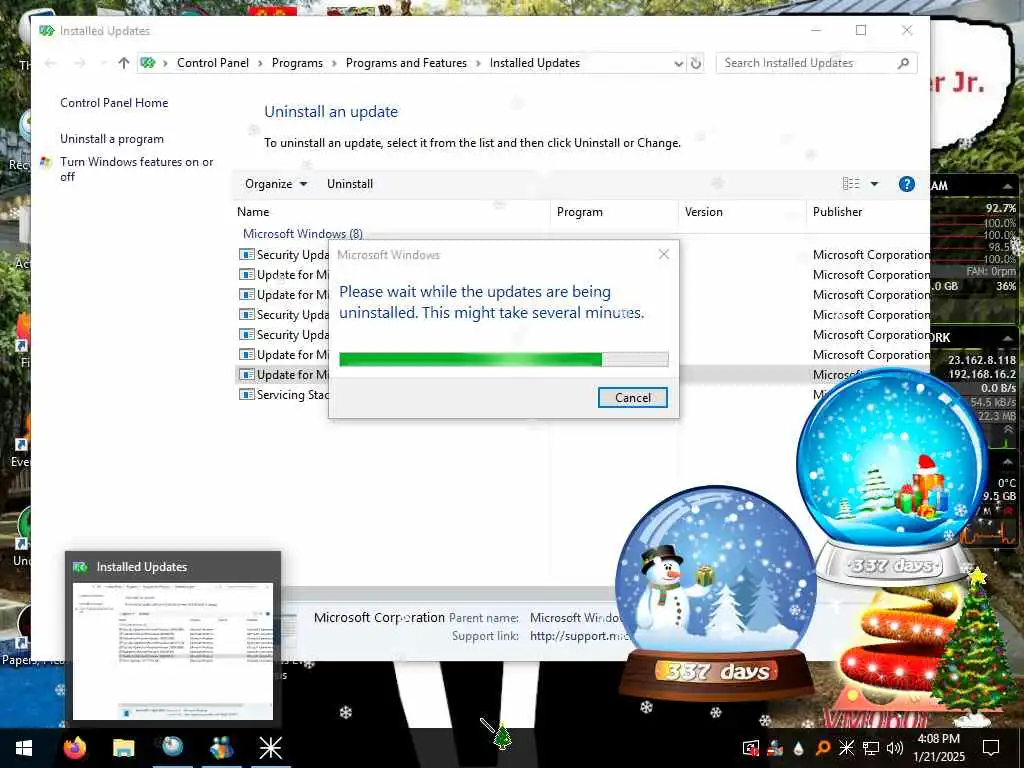Viewport: 1024px width, 768px height.
Task: Click the Forward navigation arrow
Action: coord(80,63)
